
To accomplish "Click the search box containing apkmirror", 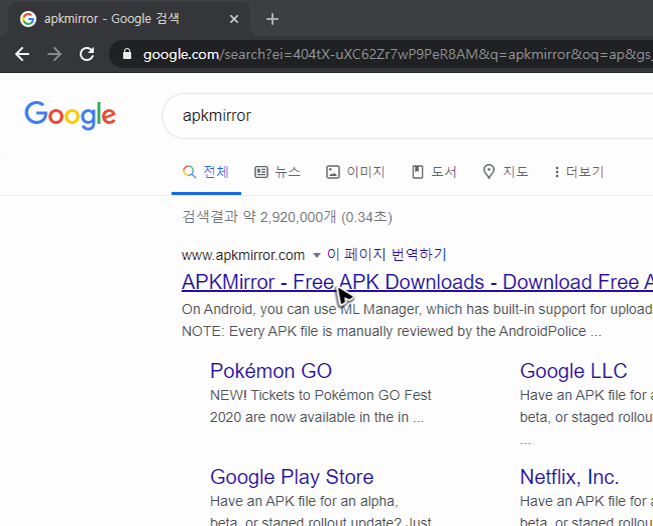I will click(407, 116).
